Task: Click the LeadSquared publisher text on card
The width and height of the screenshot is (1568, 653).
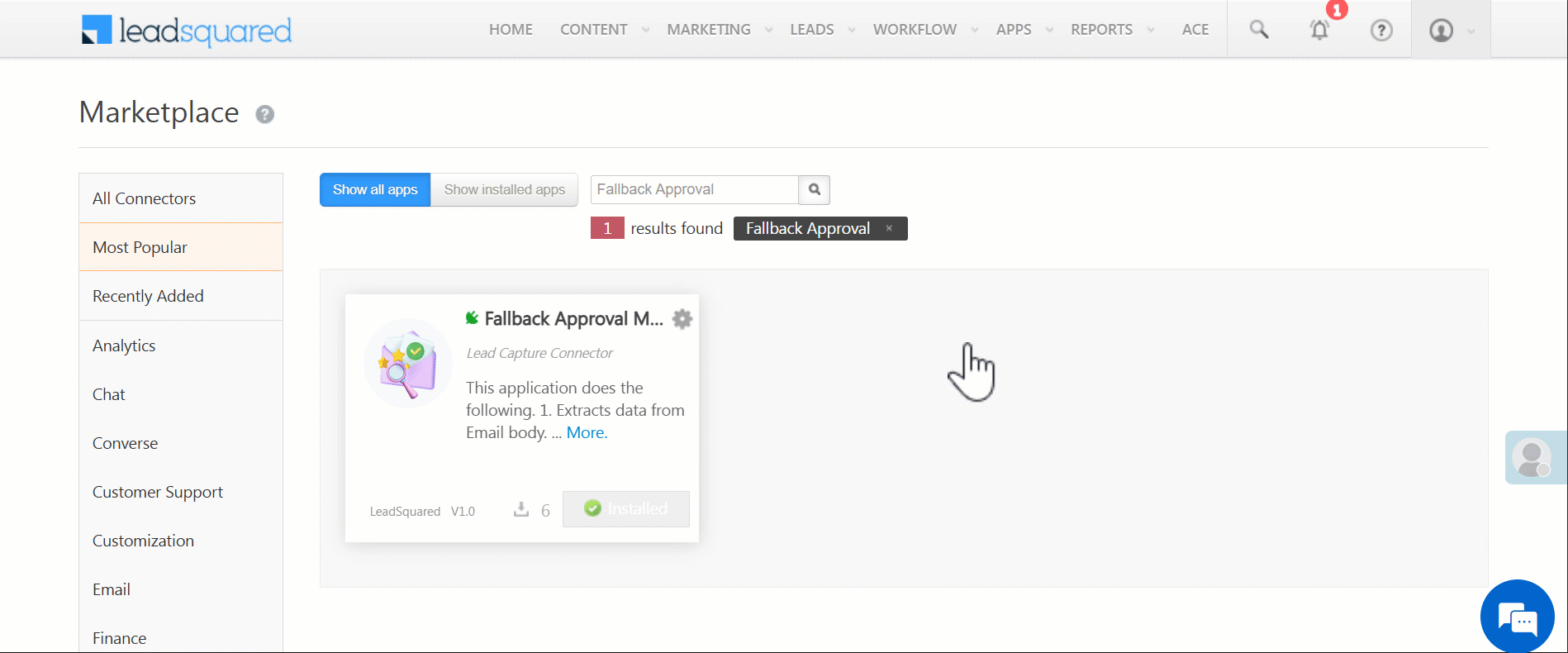Action: point(405,512)
